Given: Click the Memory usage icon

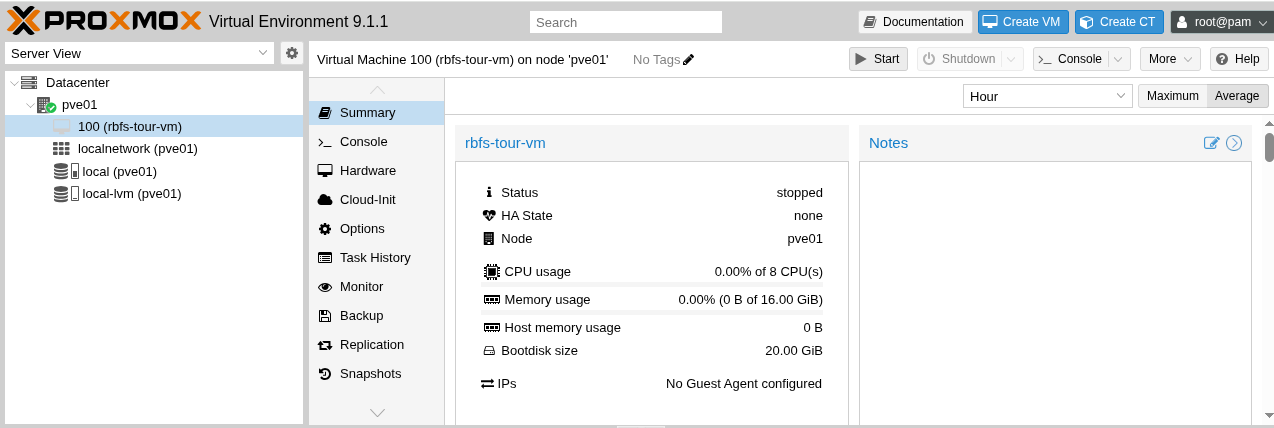Looking at the screenshot, I should [x=491, y=300].
